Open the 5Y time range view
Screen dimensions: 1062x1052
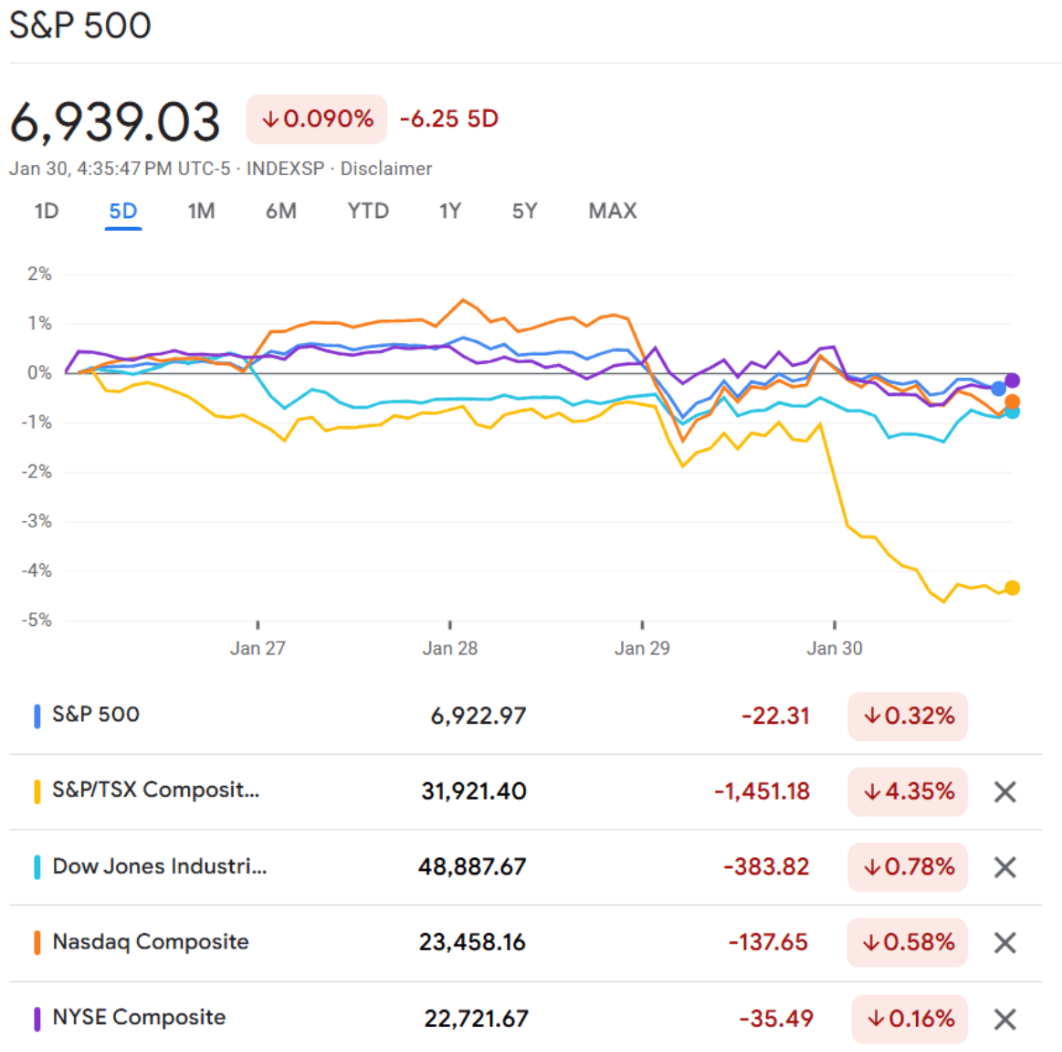click(x=524, y=211)
